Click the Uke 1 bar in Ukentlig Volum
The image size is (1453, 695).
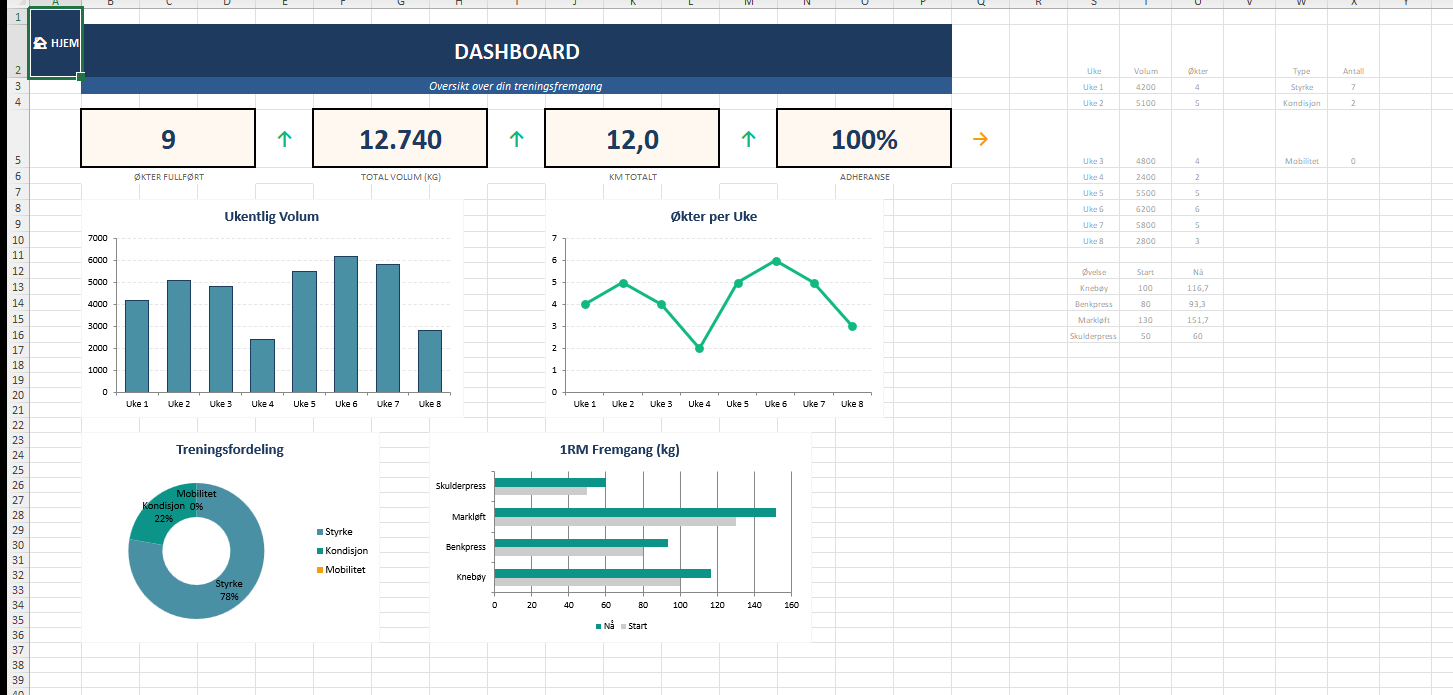pos(137,346)
